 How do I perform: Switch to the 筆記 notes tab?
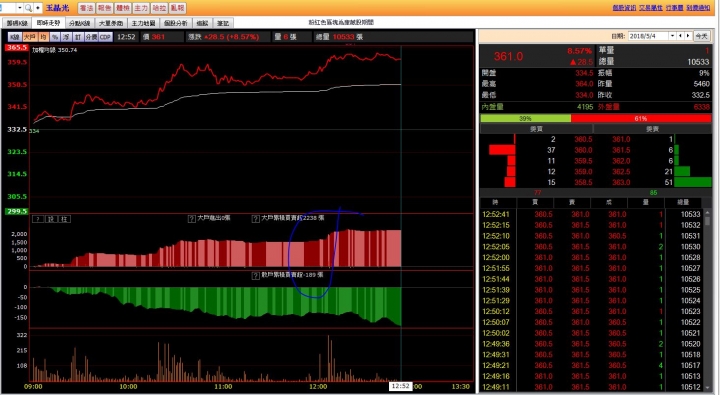pyautogui.click(x=223, y=23)
